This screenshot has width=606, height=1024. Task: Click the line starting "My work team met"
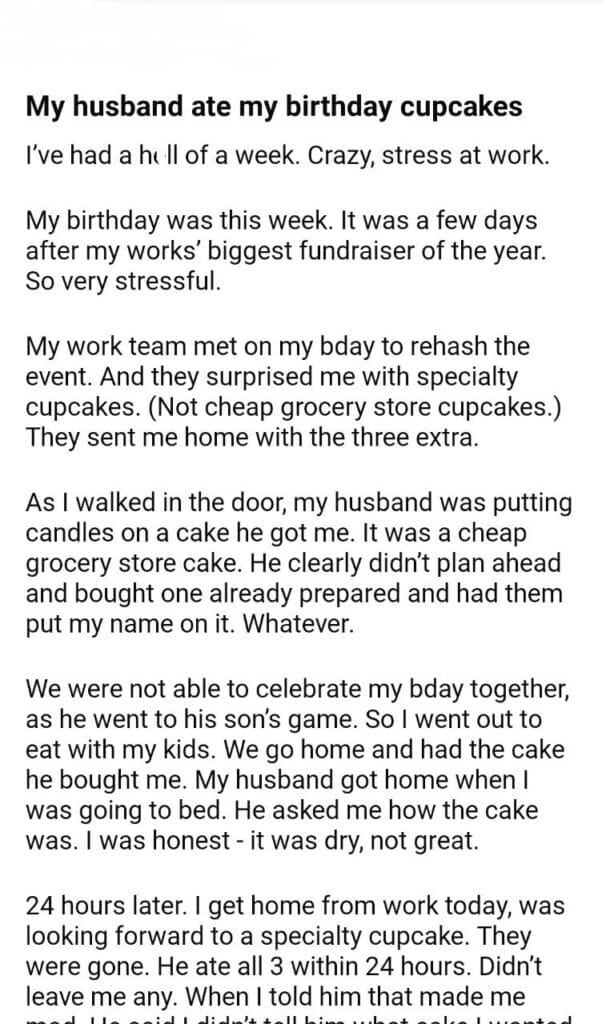(x=277, y=349)
